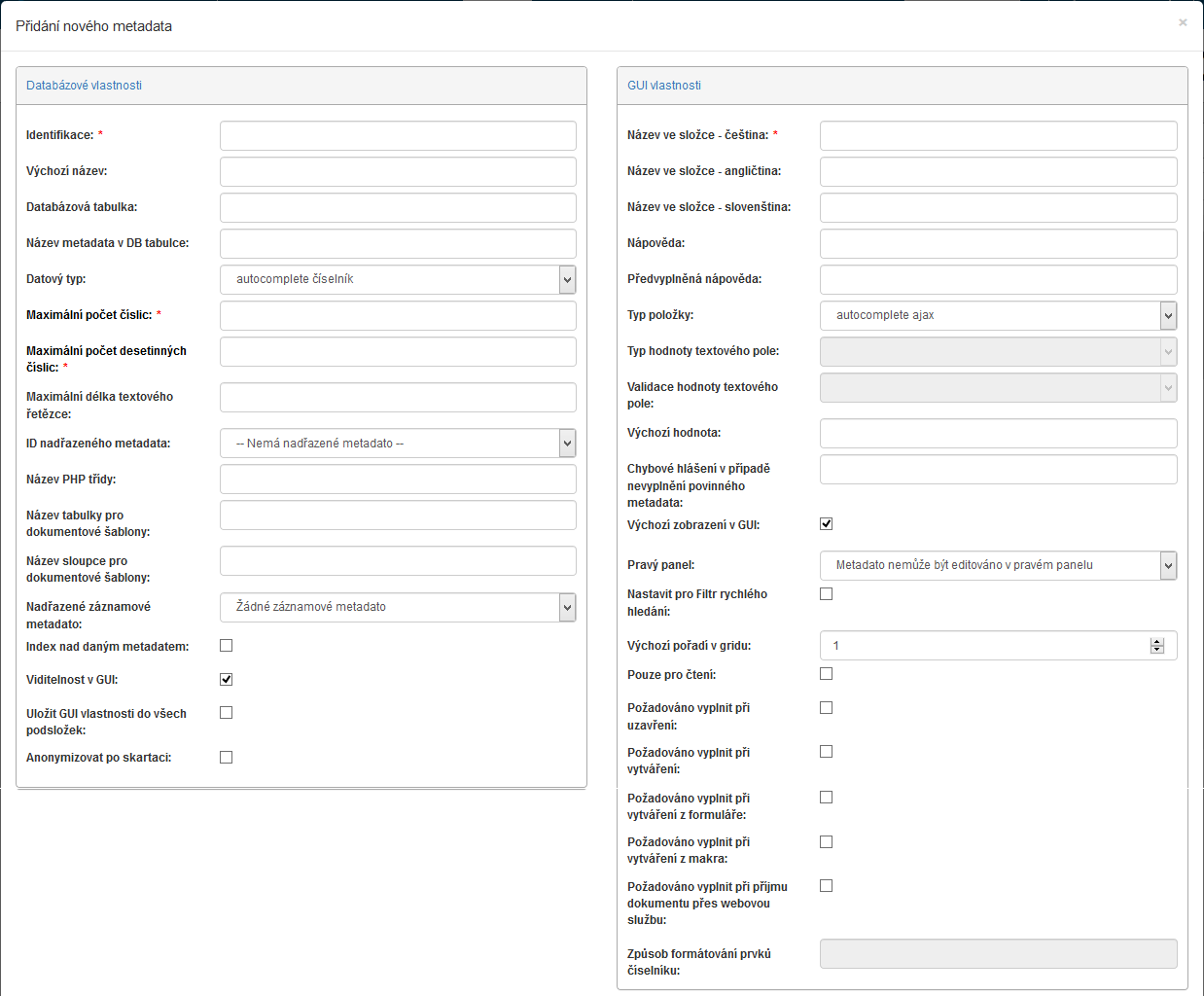Open the Datový typ dropdown
1204x996 pixels.
click(398, 280)
